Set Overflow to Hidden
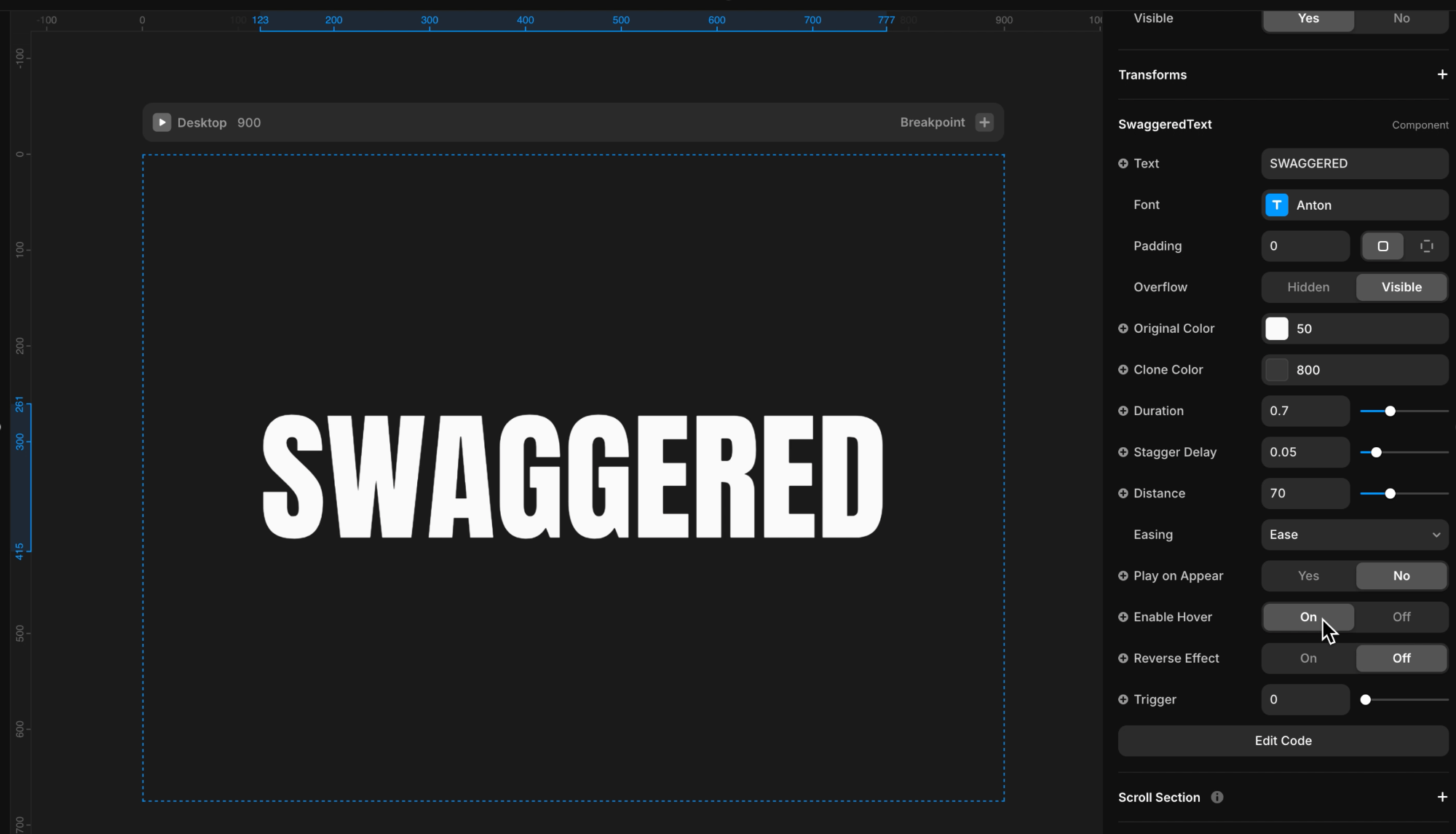Screen dimensions: 1456x834 (1307, 287)
